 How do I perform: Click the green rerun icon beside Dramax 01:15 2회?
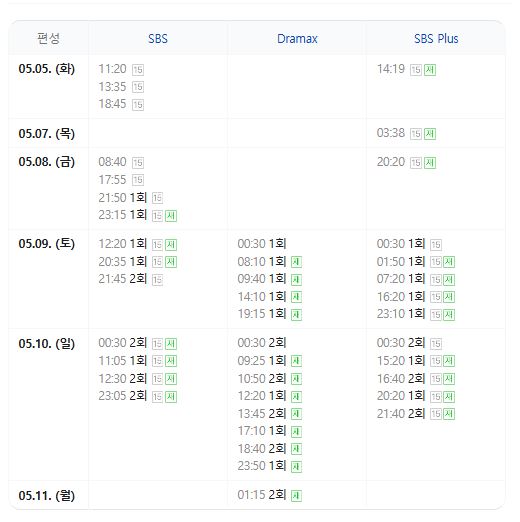click(296, 496)
